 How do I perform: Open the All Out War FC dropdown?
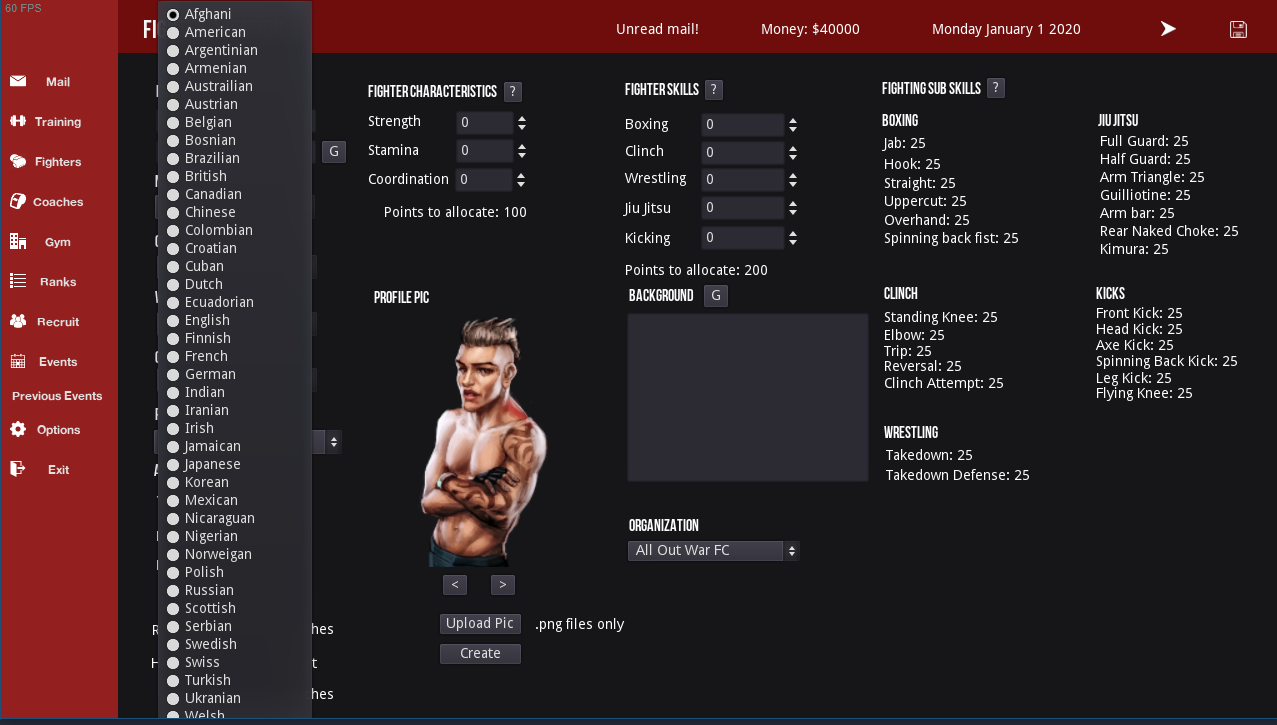coord(714,551)
